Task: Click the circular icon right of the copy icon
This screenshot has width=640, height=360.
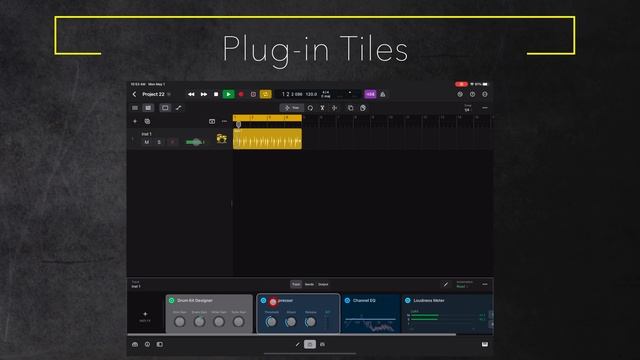Action: 363,108
